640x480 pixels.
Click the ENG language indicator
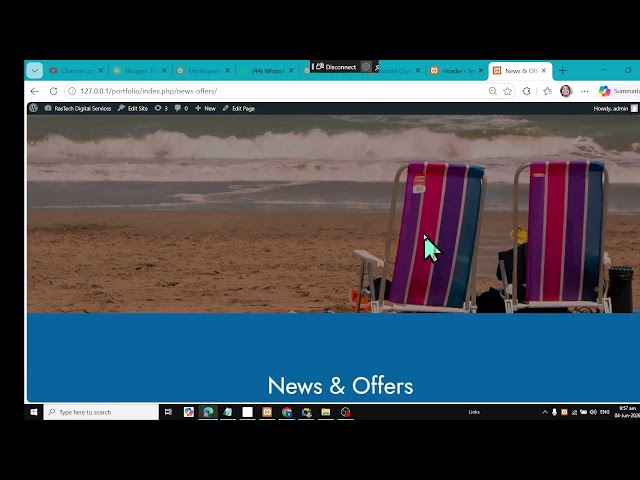[604, 412]
